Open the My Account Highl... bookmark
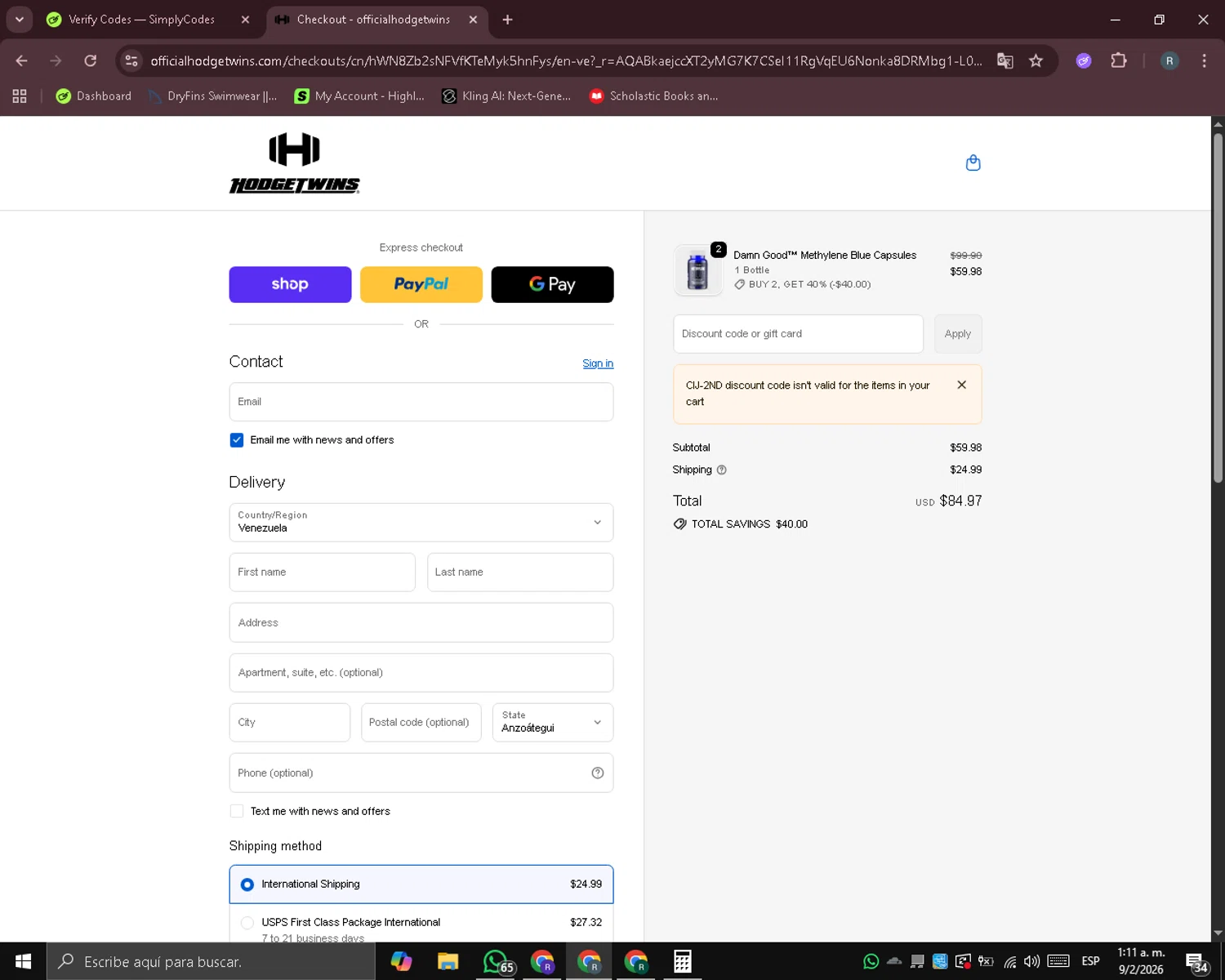Image resolution: width=1225 pixels, height=980 pixels. pos(359,96)
